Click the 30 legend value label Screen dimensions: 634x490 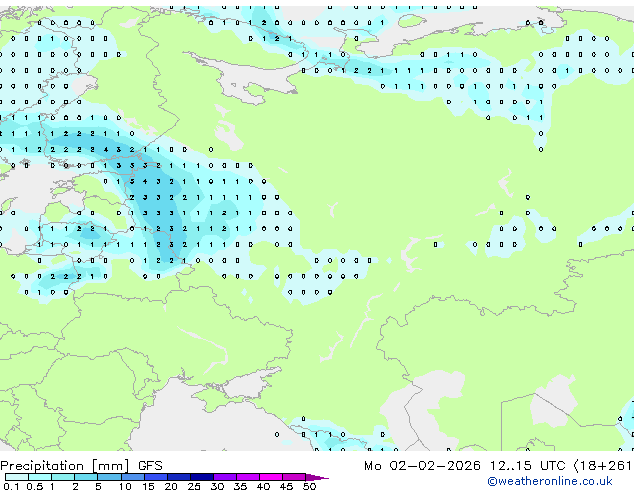[x=217, y=486]
